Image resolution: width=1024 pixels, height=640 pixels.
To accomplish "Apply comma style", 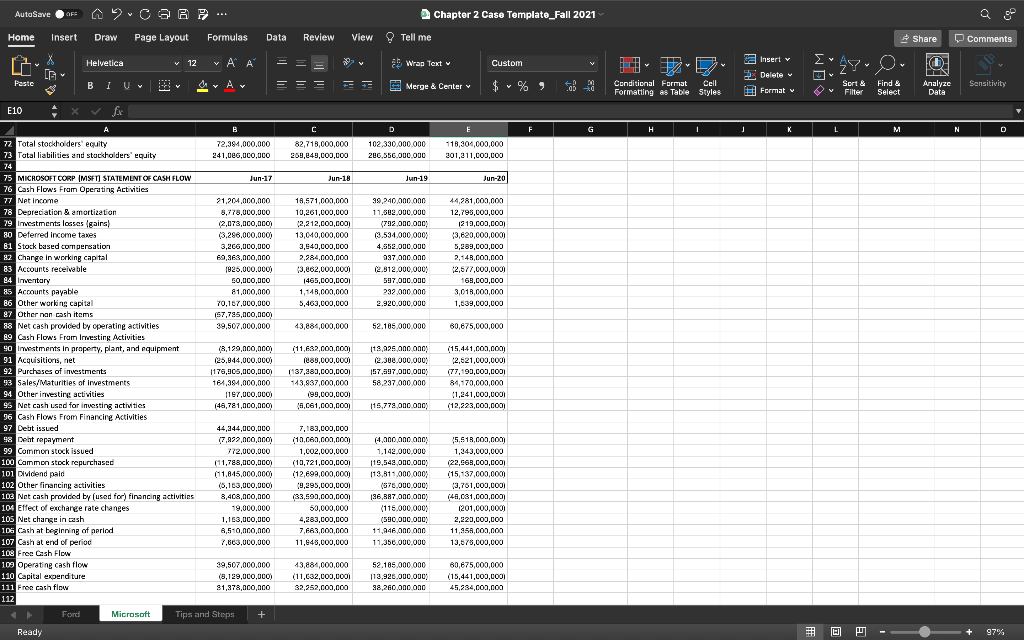I will pyautogui.click(x=541, y=86).
